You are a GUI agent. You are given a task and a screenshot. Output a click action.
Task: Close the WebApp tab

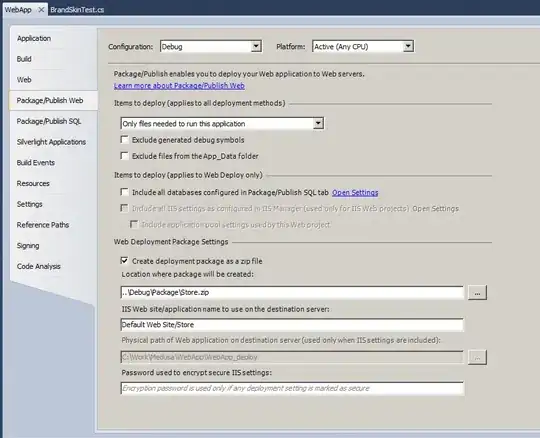(x=41, y=10)
